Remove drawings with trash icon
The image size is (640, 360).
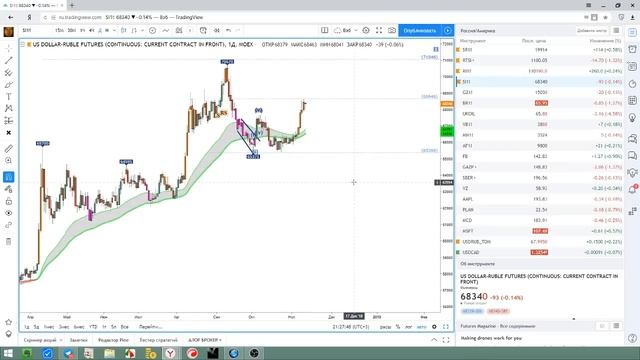point(9,242)
